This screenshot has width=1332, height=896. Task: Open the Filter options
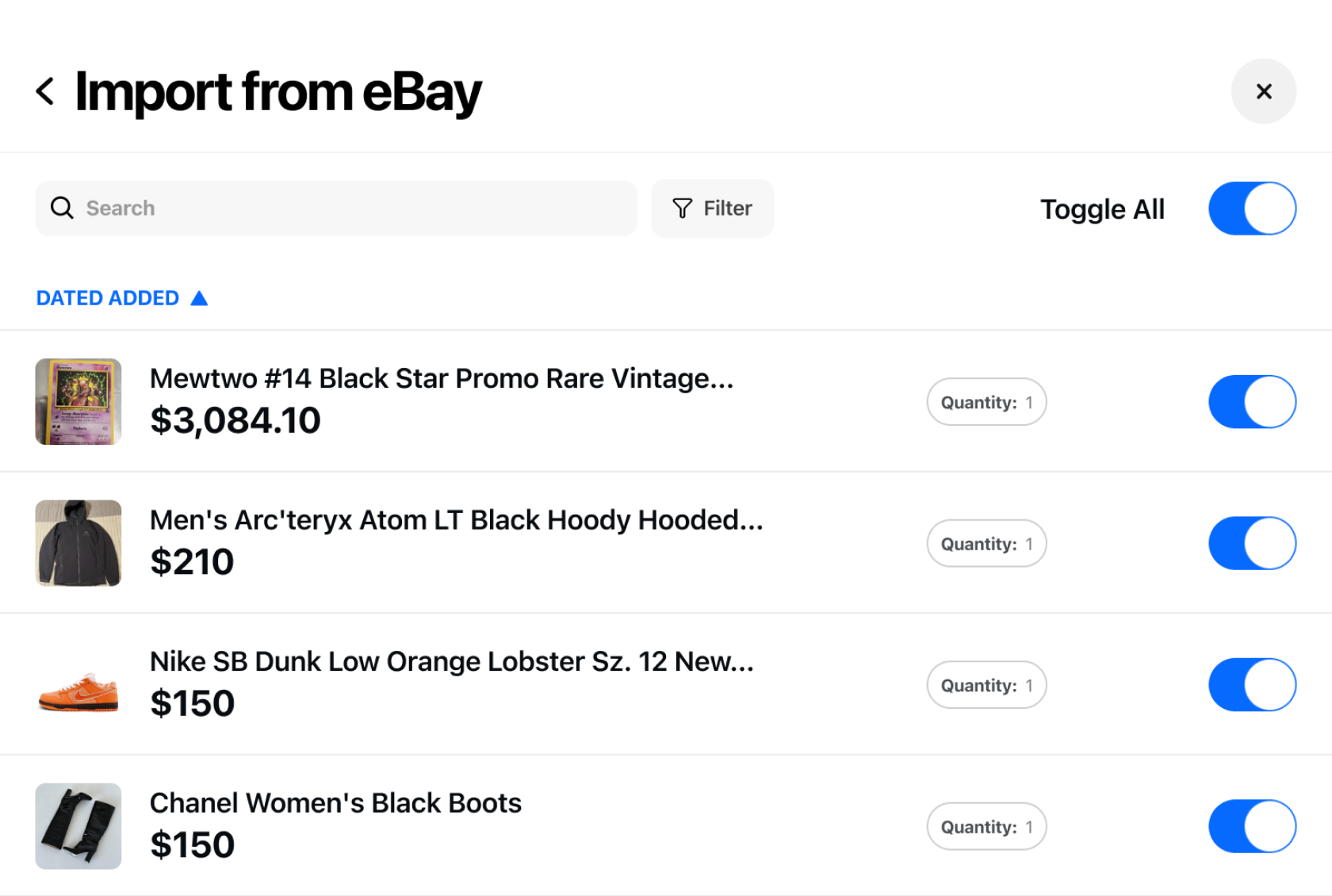(x=712, y=208)
